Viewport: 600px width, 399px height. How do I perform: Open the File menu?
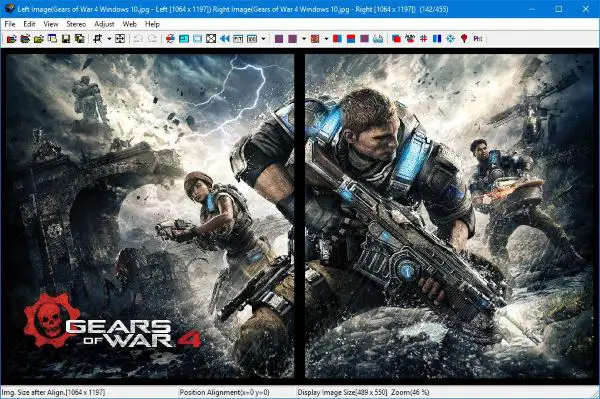click(10, 24)
